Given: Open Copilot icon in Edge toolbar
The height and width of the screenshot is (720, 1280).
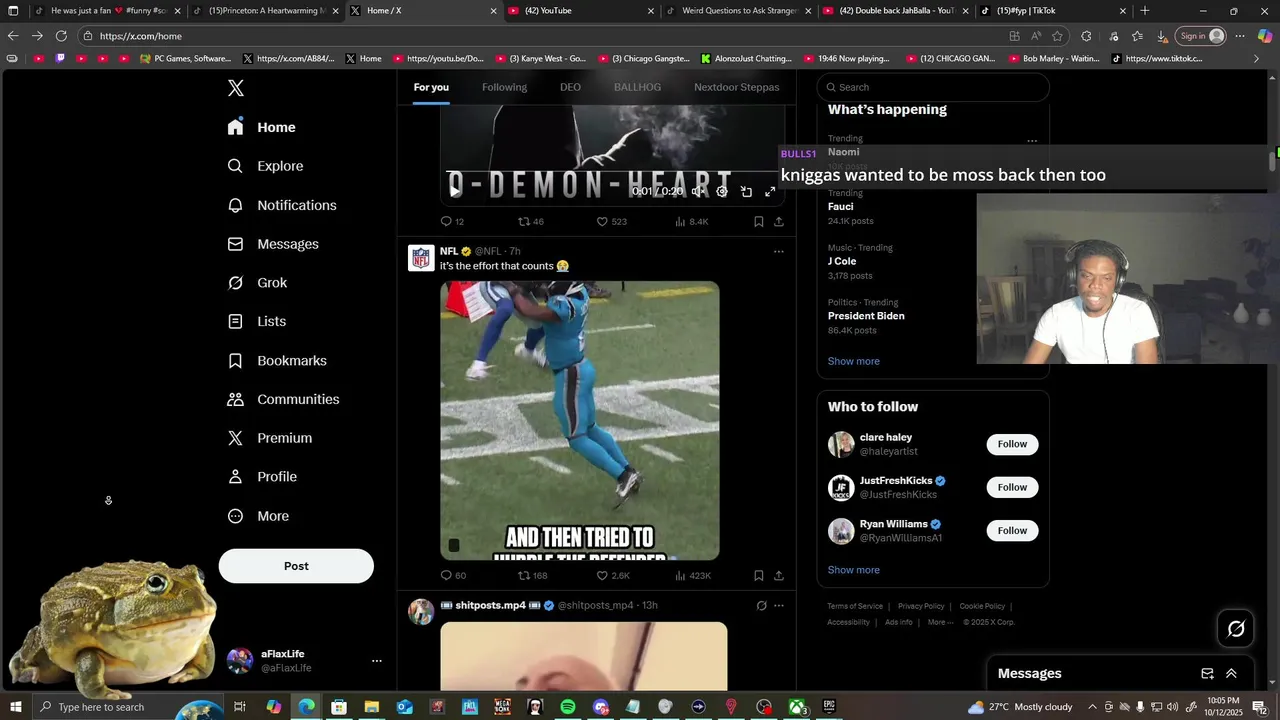Looking at the screenshot, I should tap(1265, 36).
